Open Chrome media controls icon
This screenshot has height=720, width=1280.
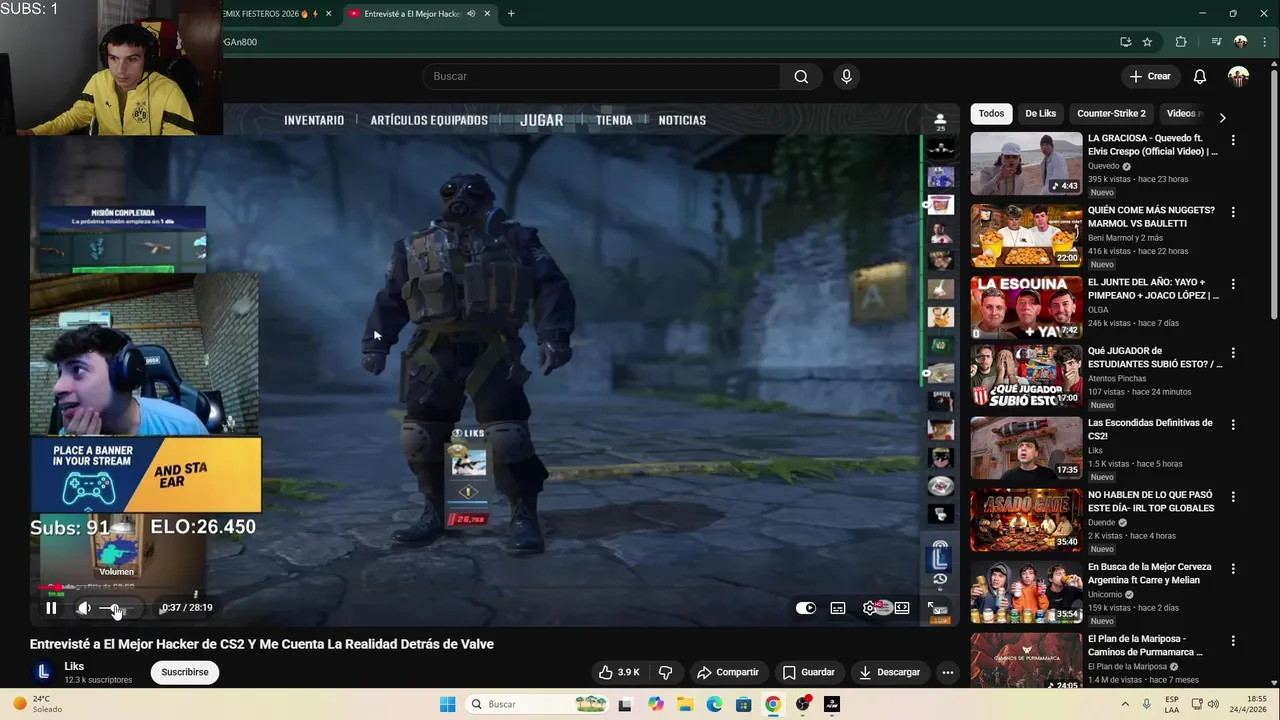[x=1216, y=42]
